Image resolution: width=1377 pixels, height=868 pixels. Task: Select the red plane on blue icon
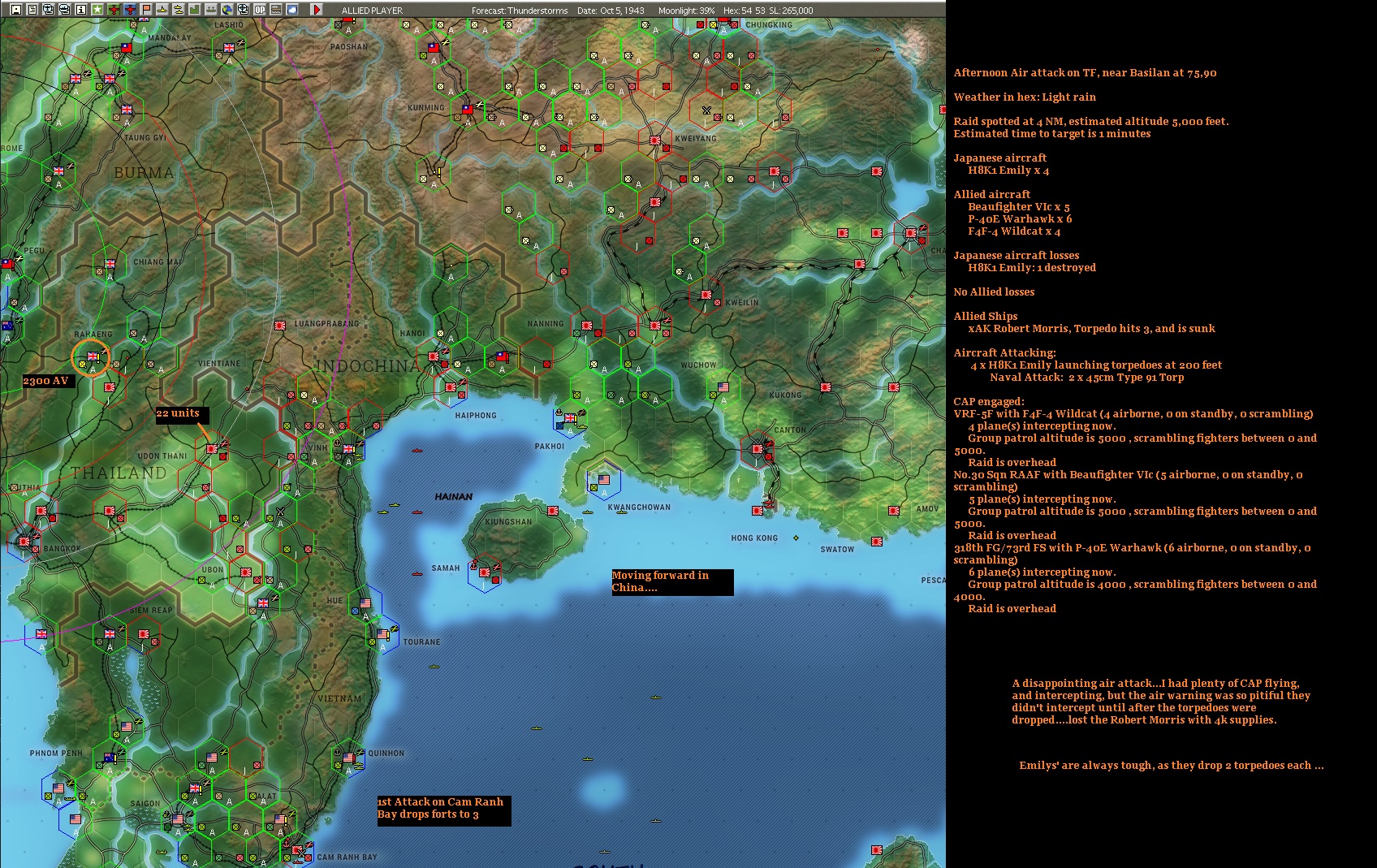(130, 10)
